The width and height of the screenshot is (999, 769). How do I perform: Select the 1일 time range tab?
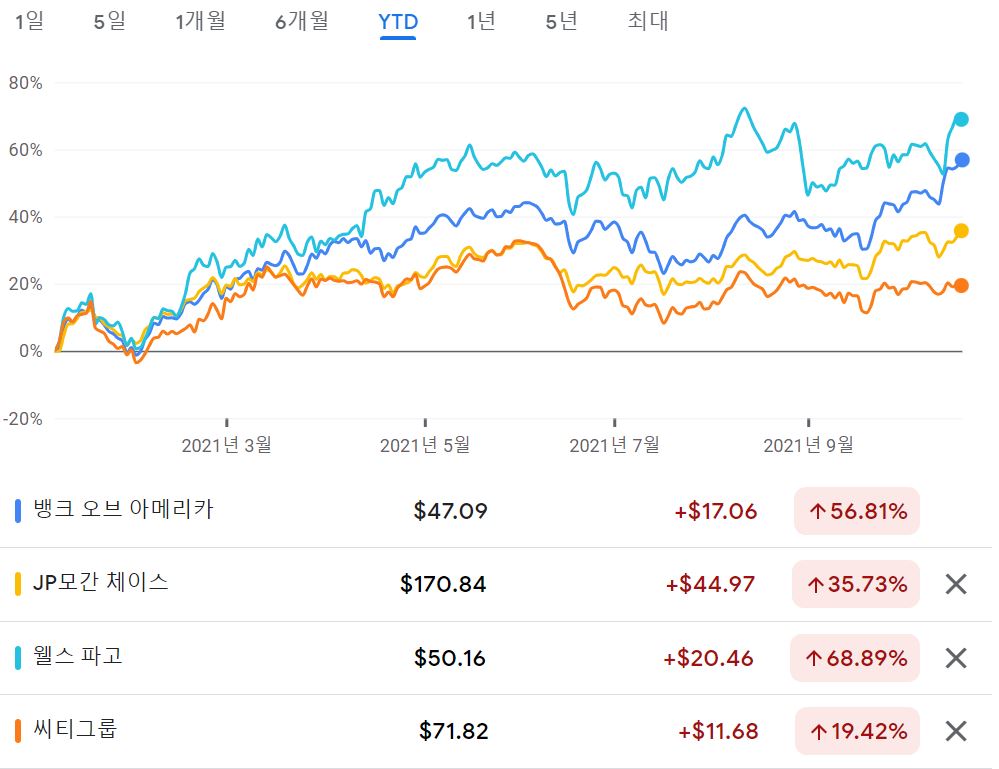click(x=29, y=21)
